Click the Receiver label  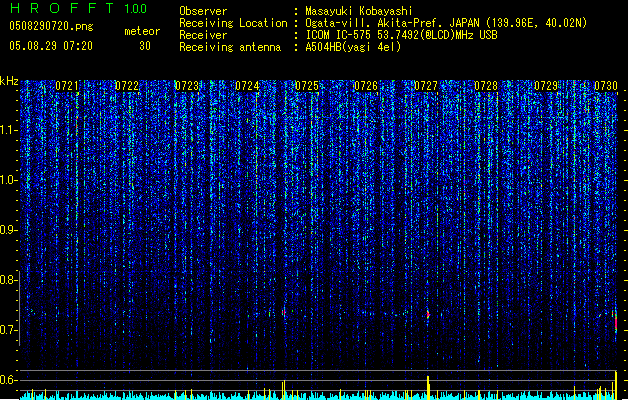click(x=203, y=35)
